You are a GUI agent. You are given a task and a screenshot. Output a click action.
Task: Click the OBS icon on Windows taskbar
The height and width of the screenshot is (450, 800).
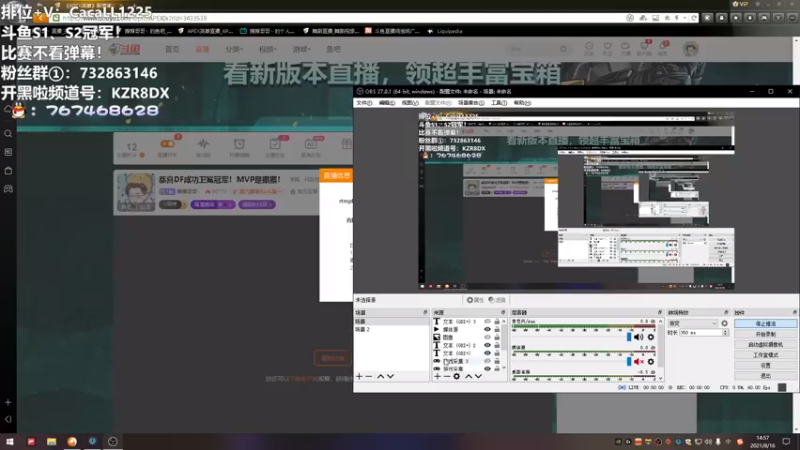point(113,441)
